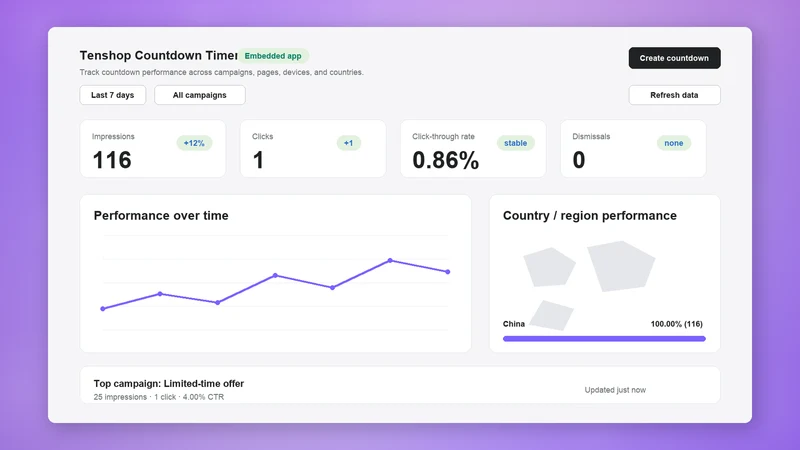The width and height of the screenshot is (800, 450).
Task: Click the Dismissals card label
Action: 591,136
